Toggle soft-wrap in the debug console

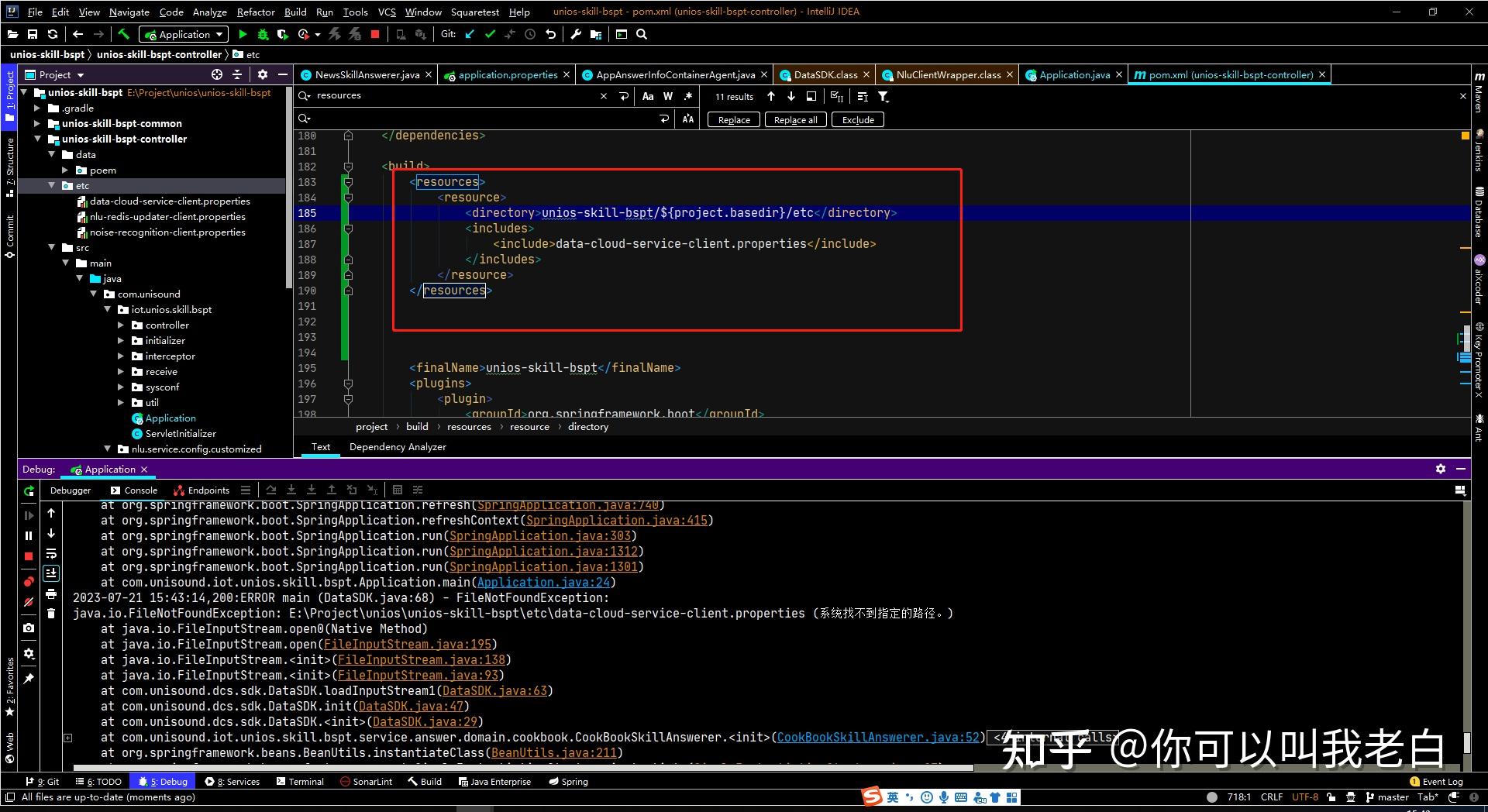click(x=51, y=553)
